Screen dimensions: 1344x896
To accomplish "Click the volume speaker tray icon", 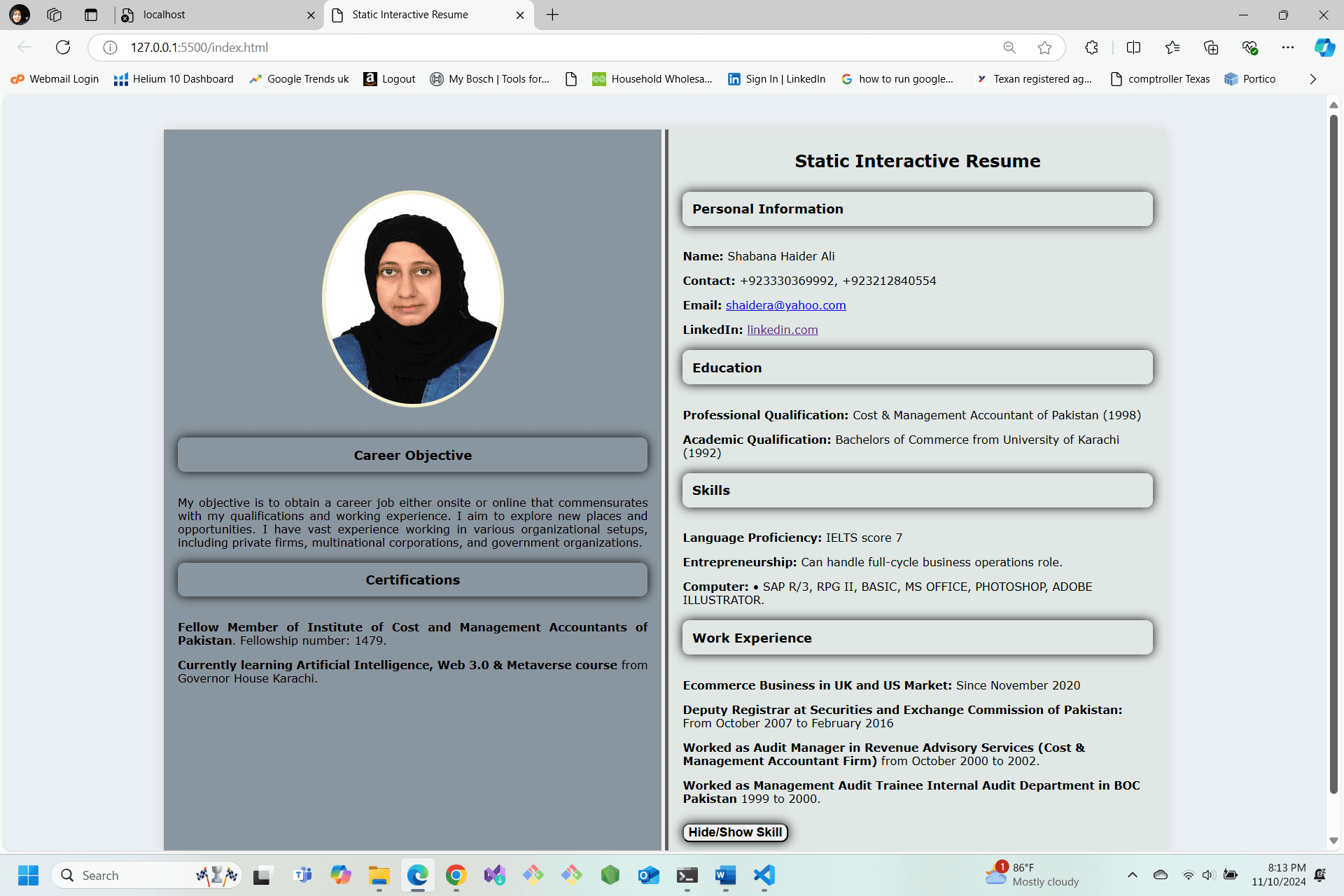I will 1208,875.
